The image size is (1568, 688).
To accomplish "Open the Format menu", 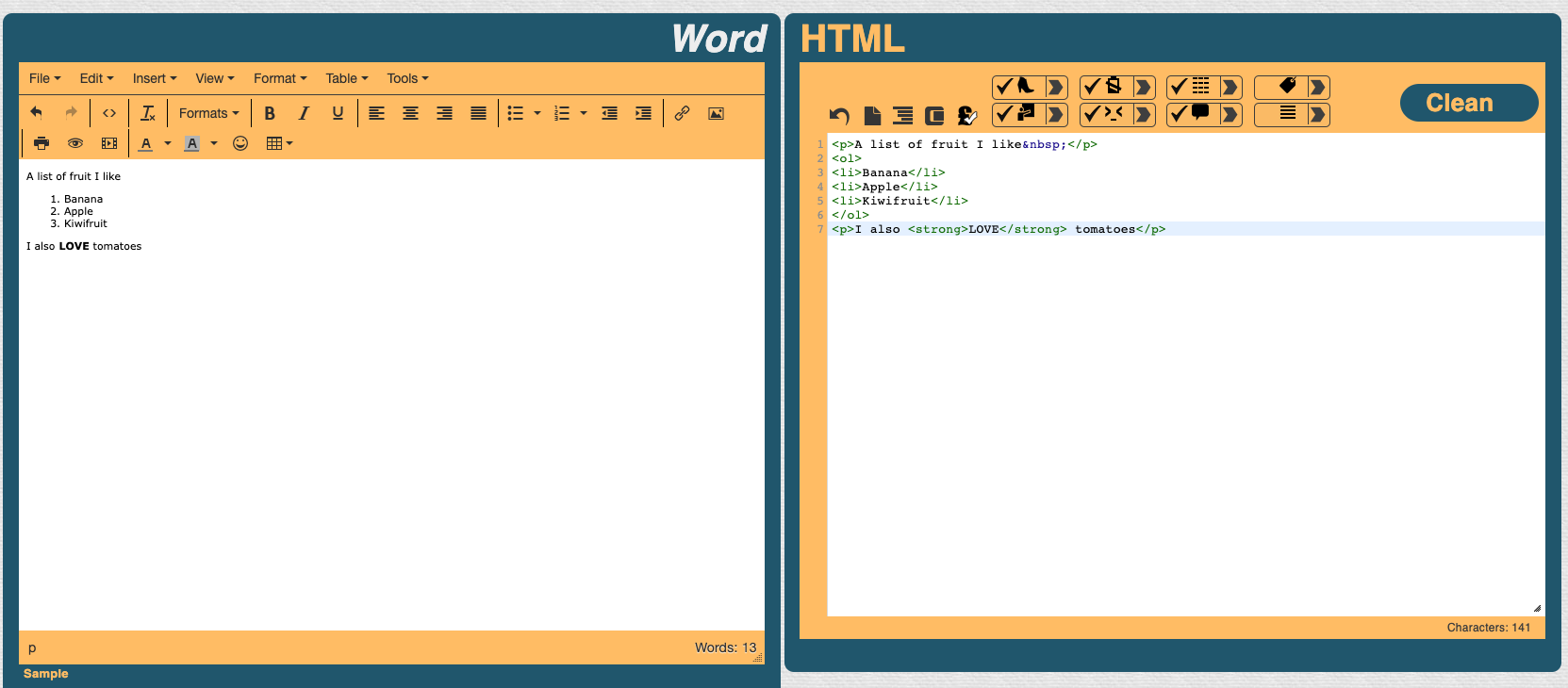I will coord(280,78).
